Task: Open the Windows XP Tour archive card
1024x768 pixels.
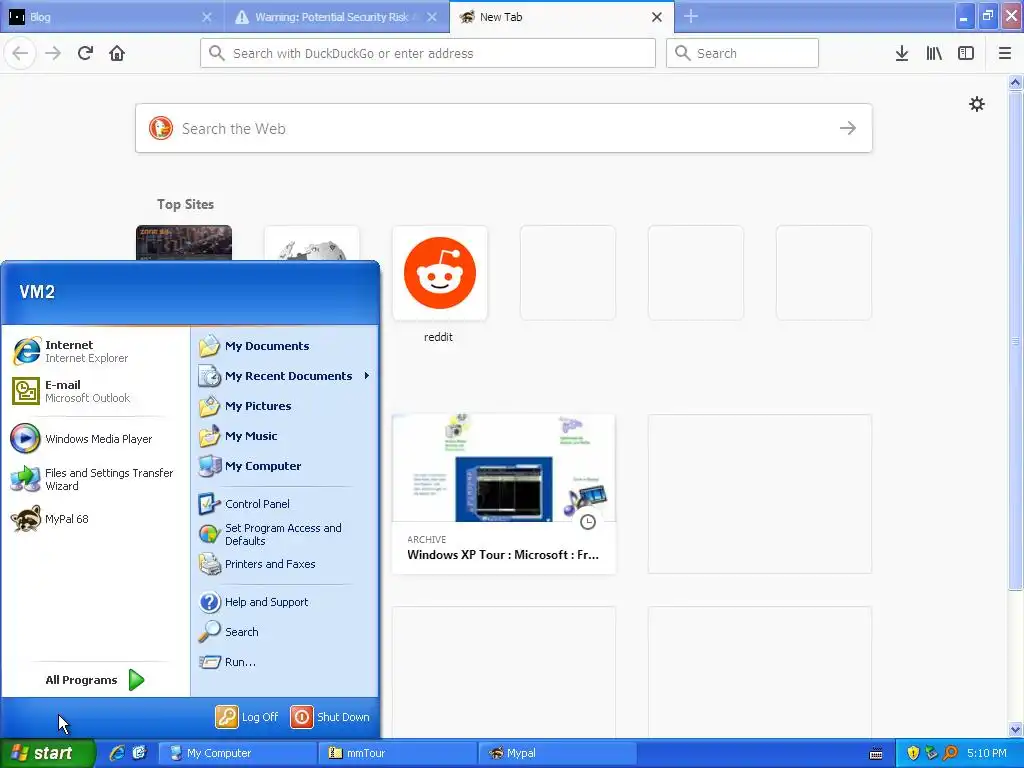Action: click(x=504, y=494)
